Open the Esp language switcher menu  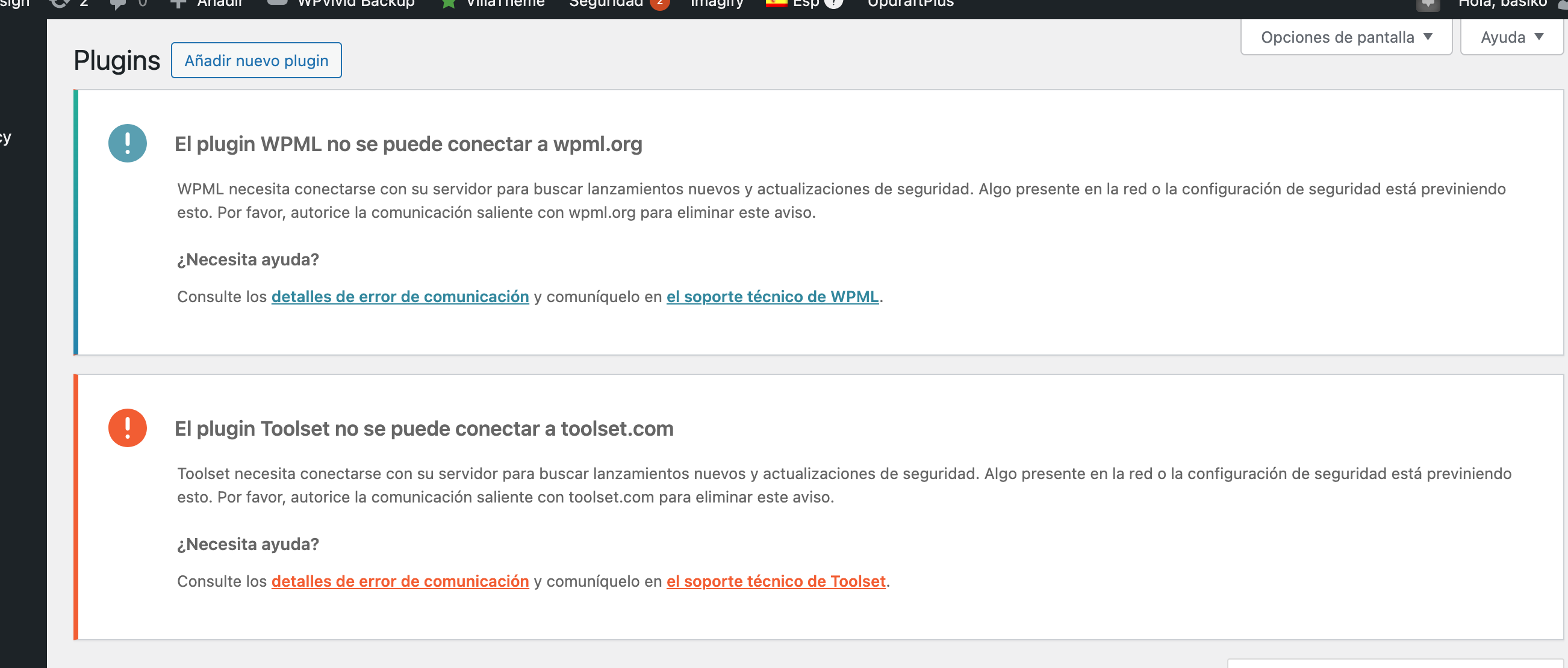point(805,4)
